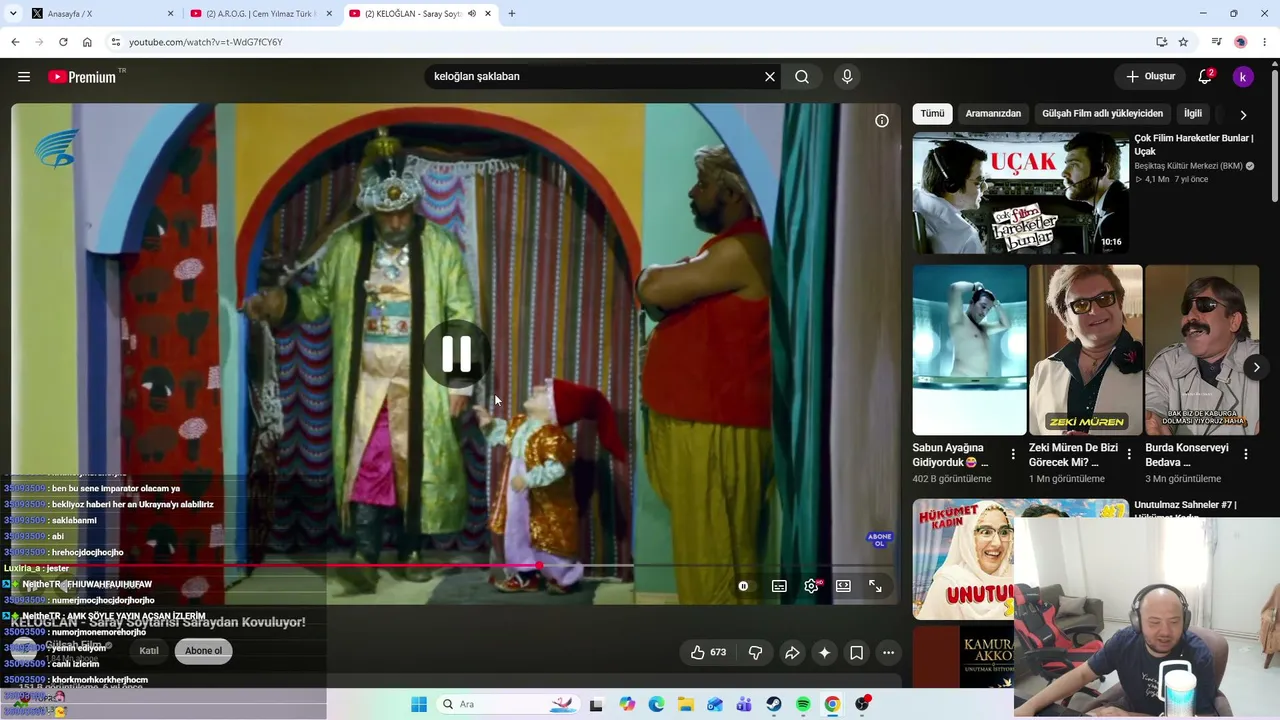Image resolution: width=1280 pixels, height=720 pixels.
Task: Launch Spotify from the taskbar
Action: (803, 704)
